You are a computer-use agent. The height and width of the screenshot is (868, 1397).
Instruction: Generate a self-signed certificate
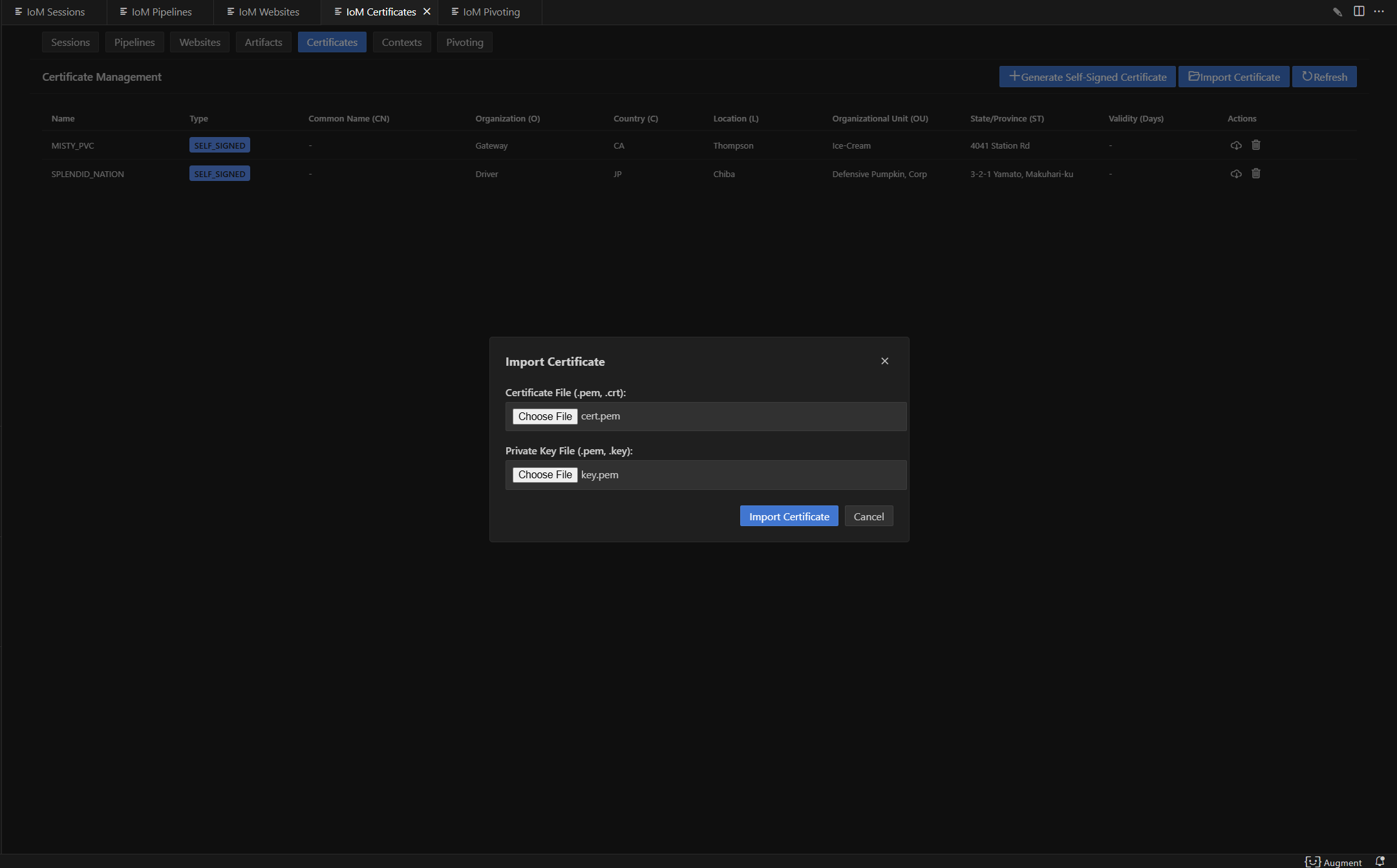coord(1087,76)
